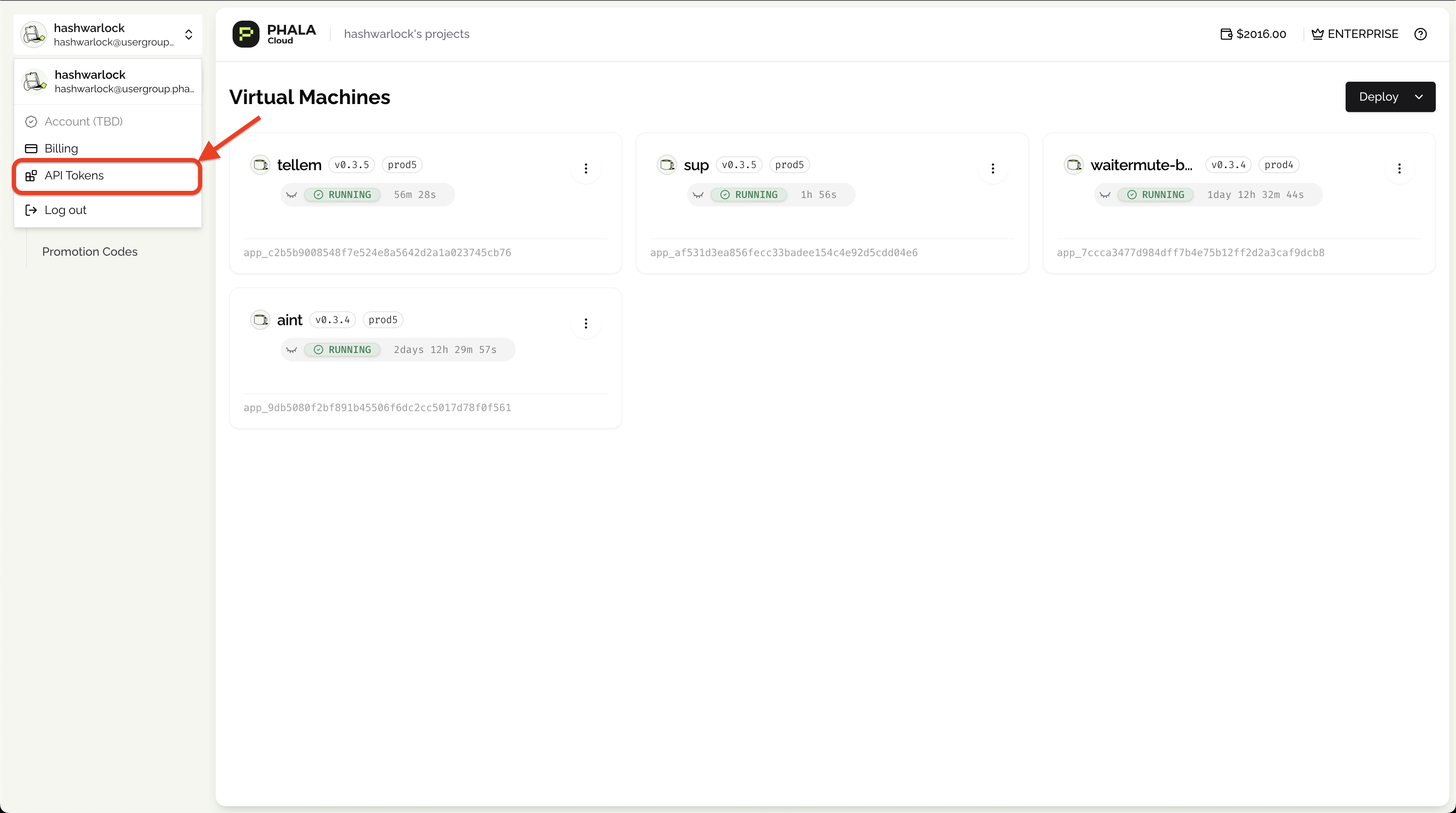Toggle the sleep icon beside sup's RUNNING status
Viewport: 1456px width, 813px height.
click(699, 194)
